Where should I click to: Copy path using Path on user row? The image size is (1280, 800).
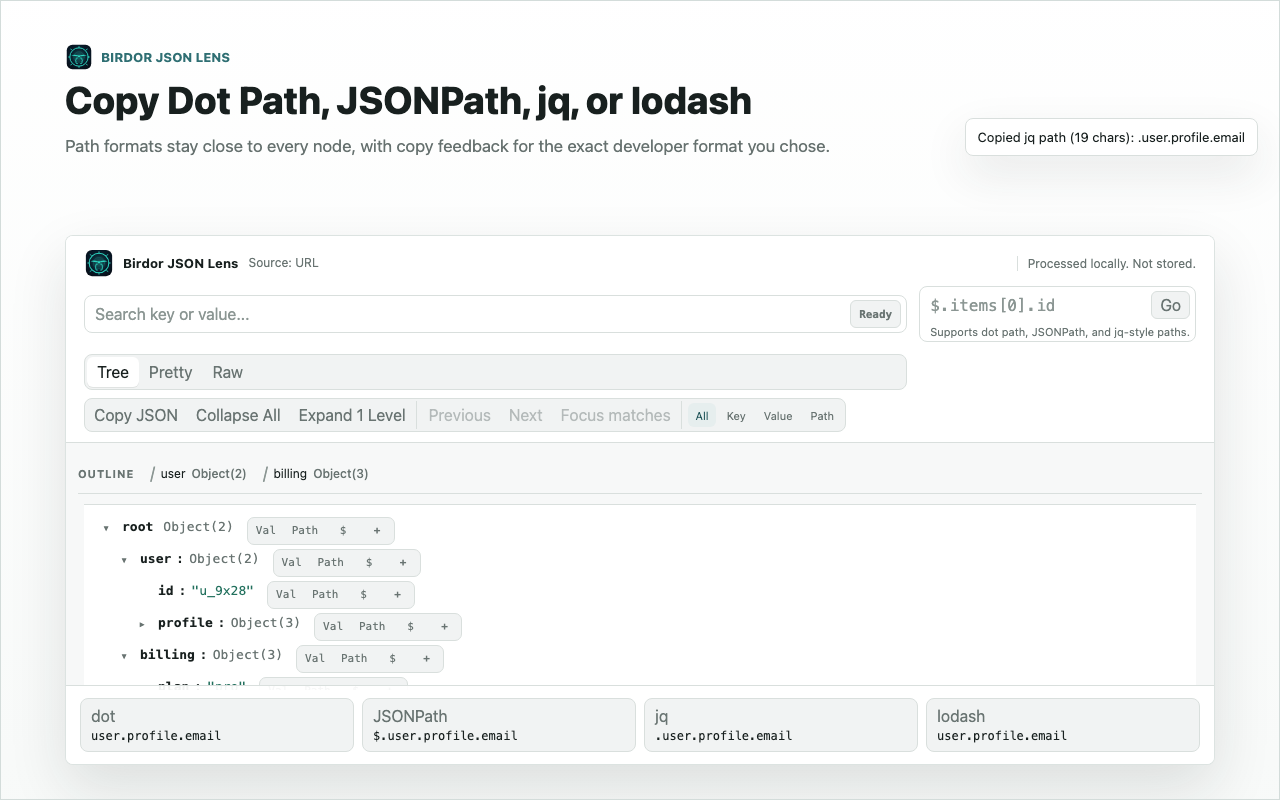pyautogui.click(x=331, y=562)
